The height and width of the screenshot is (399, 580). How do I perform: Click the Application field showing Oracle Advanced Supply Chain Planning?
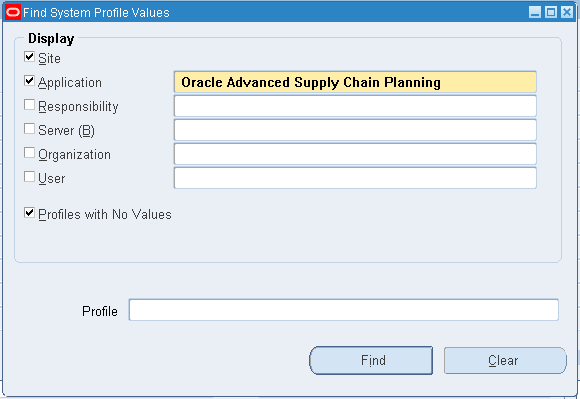(x=355, y=82)
